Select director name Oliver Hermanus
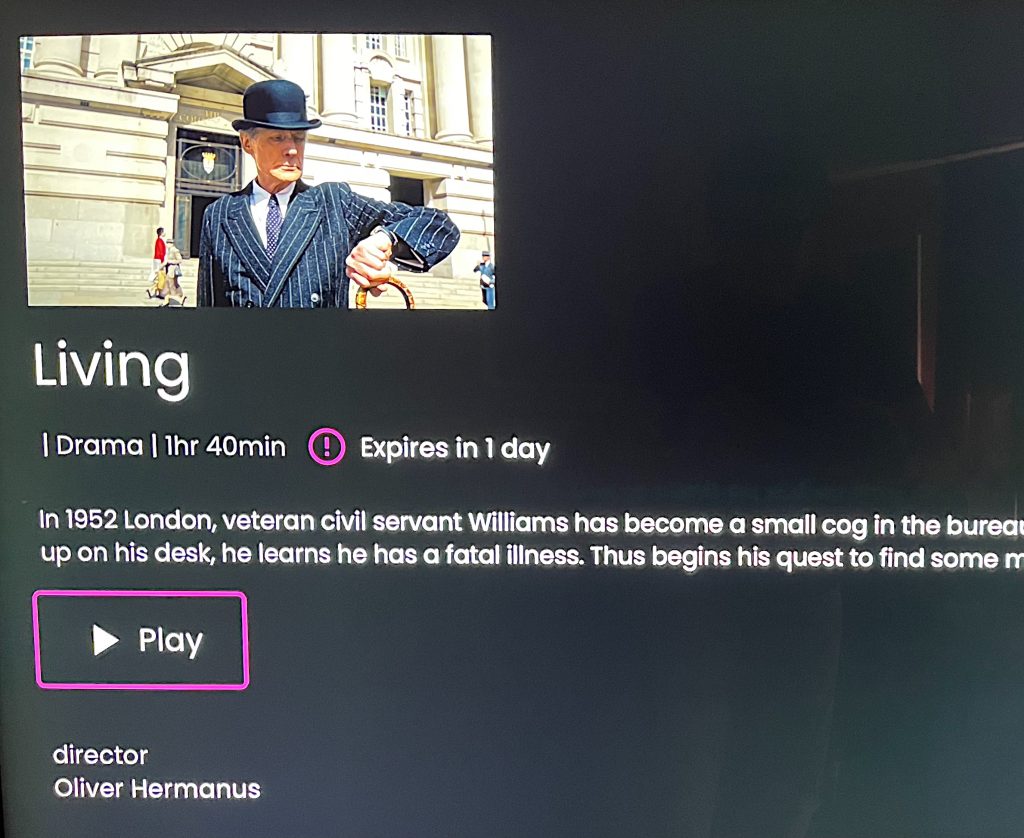1024x838 pixels. 157,788
